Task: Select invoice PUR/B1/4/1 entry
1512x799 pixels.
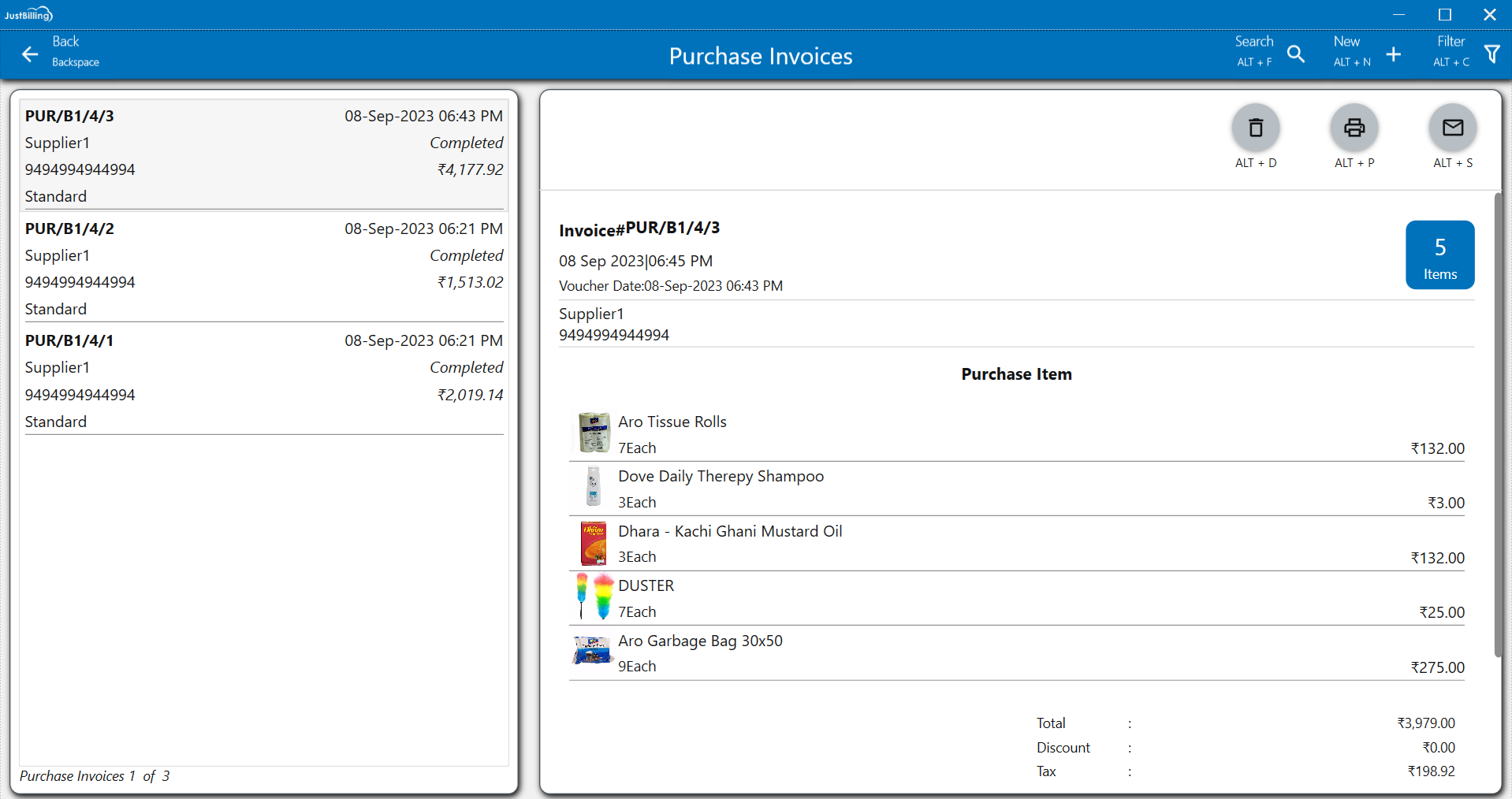Action: tap(263, 381)
